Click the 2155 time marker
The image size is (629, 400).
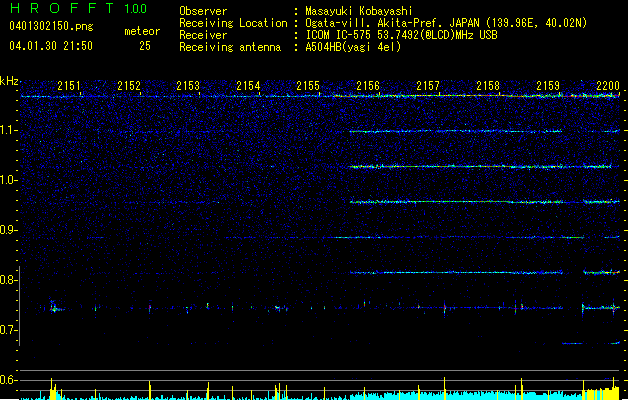[308, 85]
